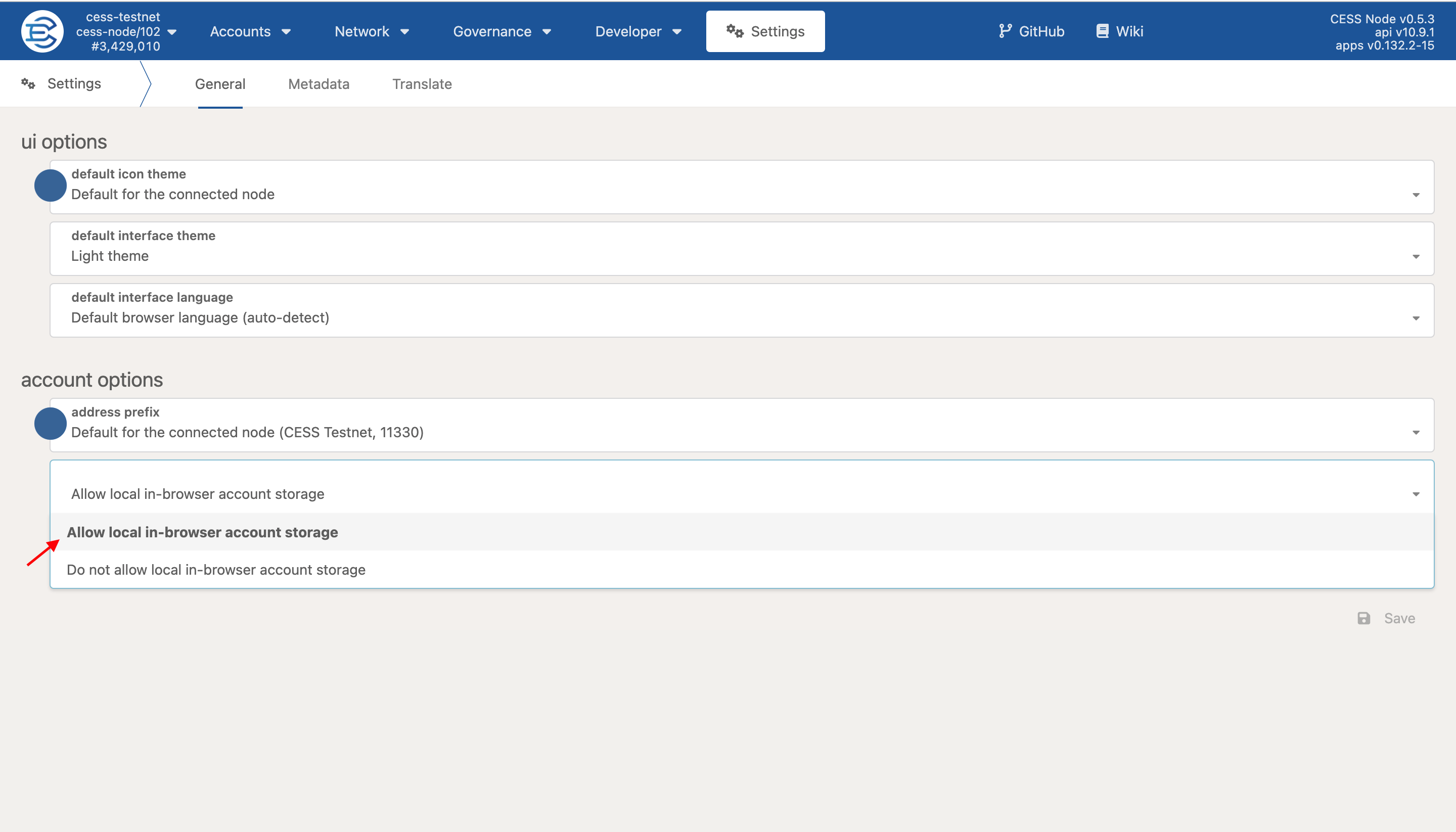Click the cess-node/102 runtime text
The width and height of the screenshot is (1456, 832).
118,31
